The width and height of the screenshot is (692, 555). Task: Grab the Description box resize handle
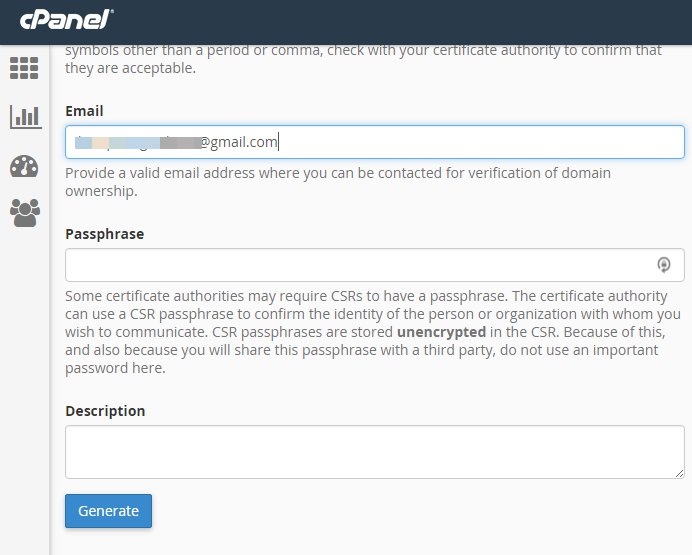(x=679, y=473)
